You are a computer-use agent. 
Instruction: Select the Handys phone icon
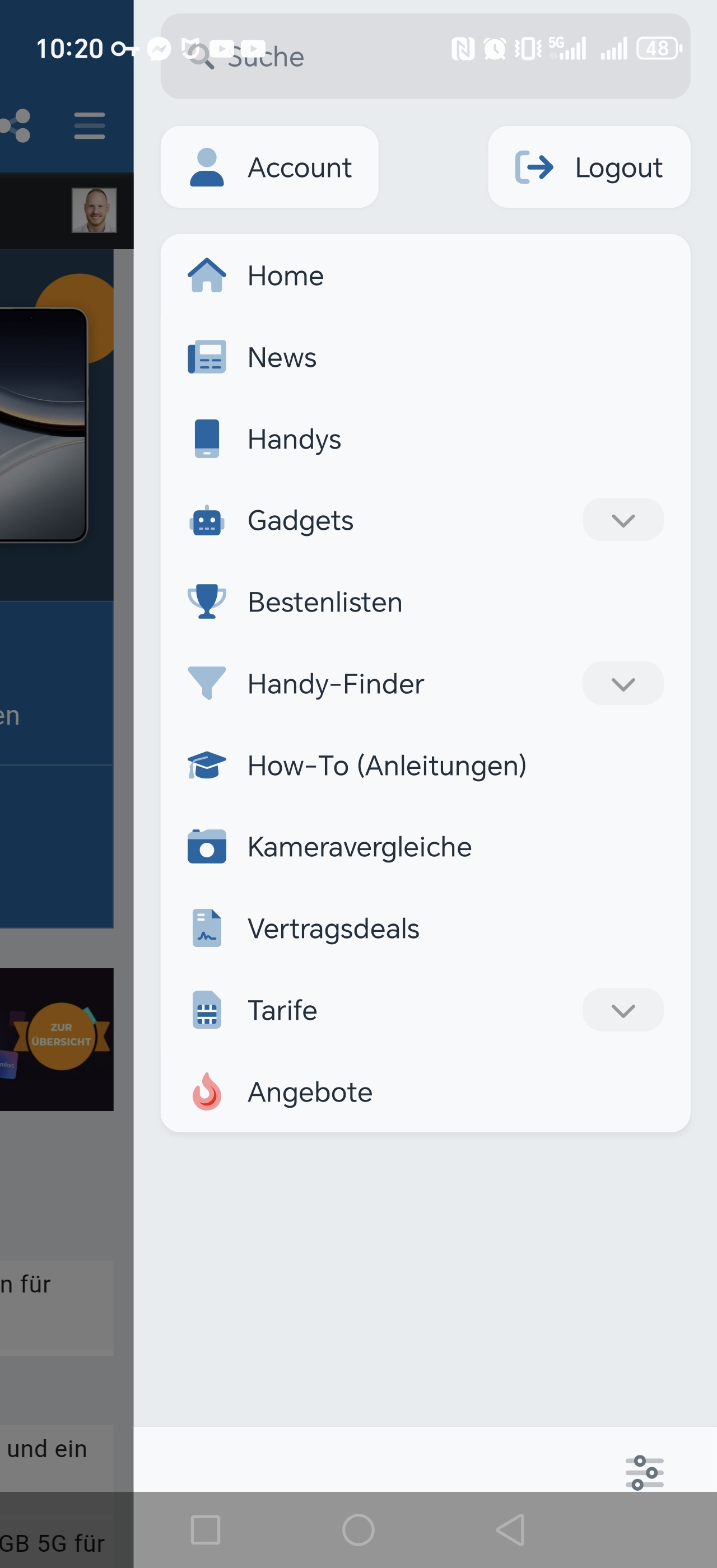[x=206, y=439]
